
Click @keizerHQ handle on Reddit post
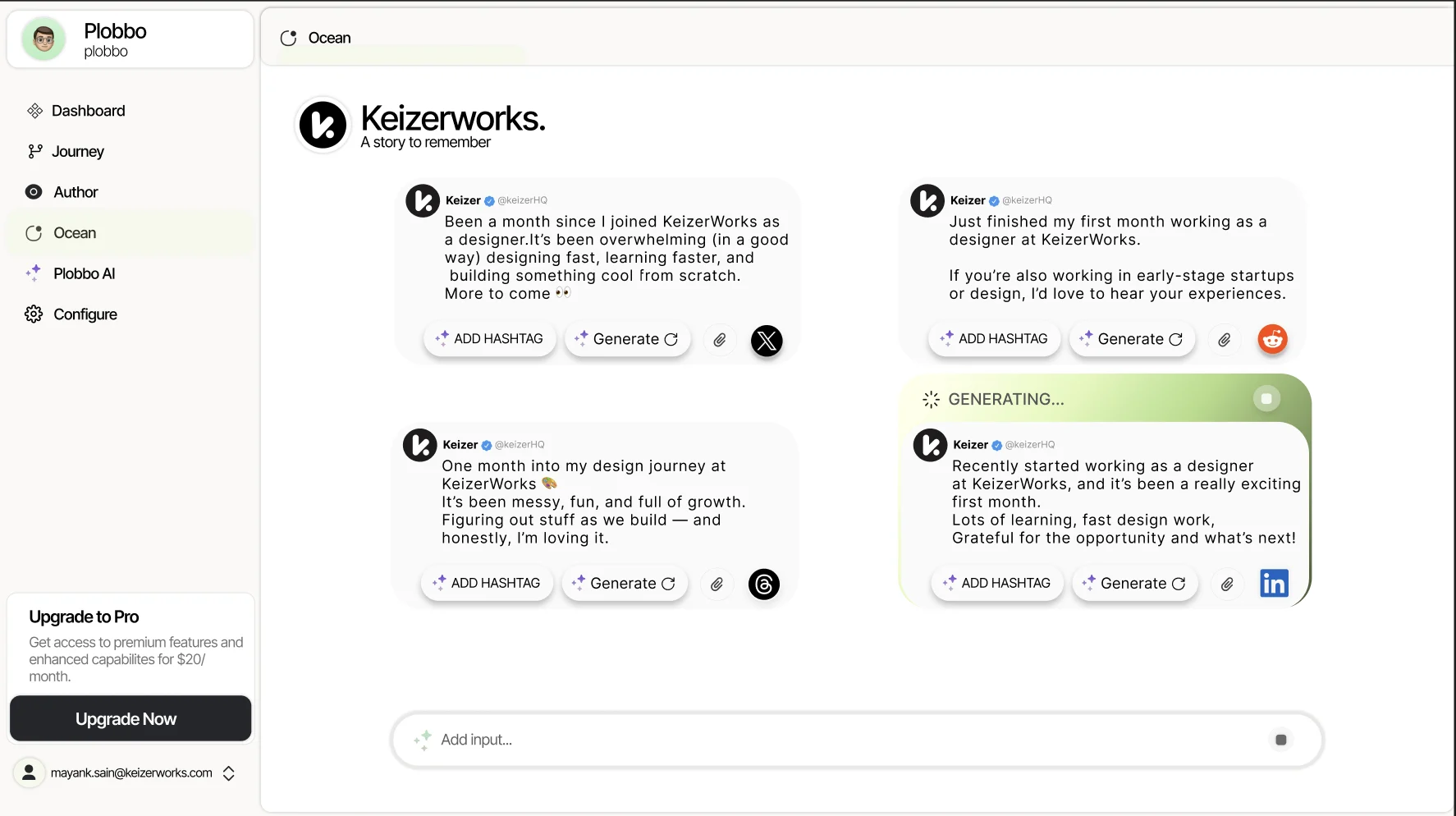1027,200
